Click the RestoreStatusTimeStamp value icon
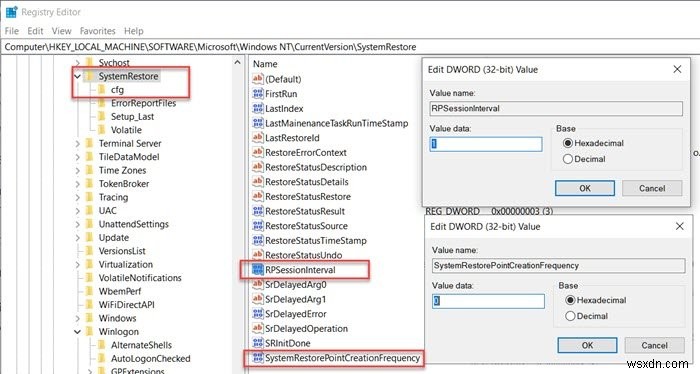The height and width of the screenshot is (374, 700). click(258, 241)
